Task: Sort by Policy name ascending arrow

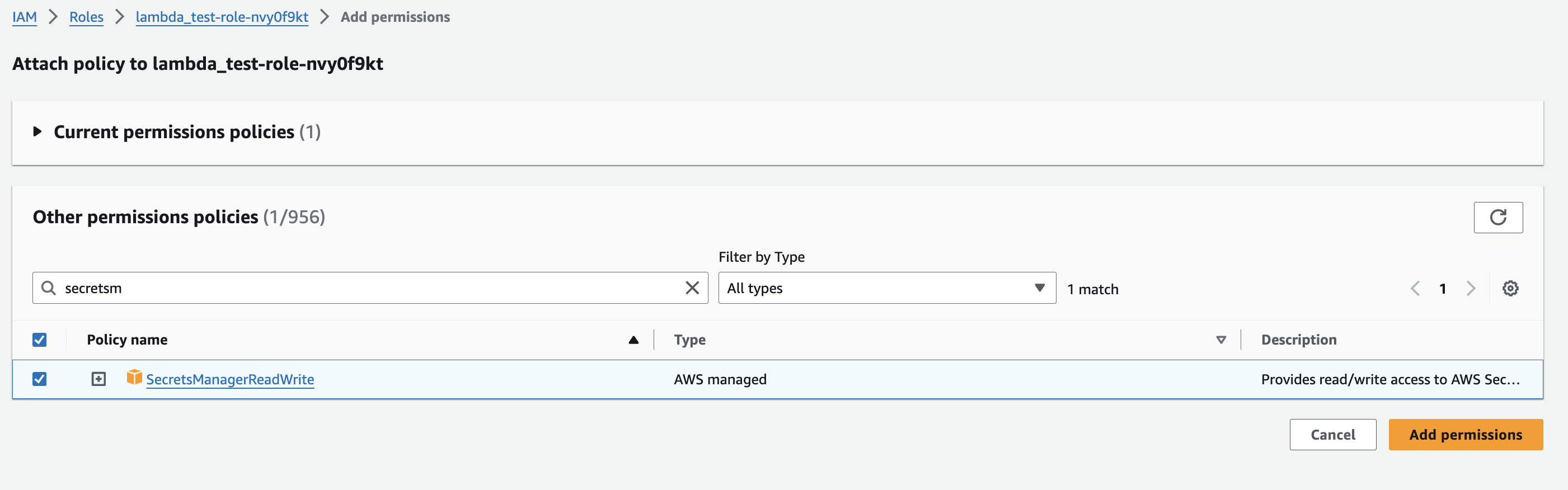Action: coord(633,340)
